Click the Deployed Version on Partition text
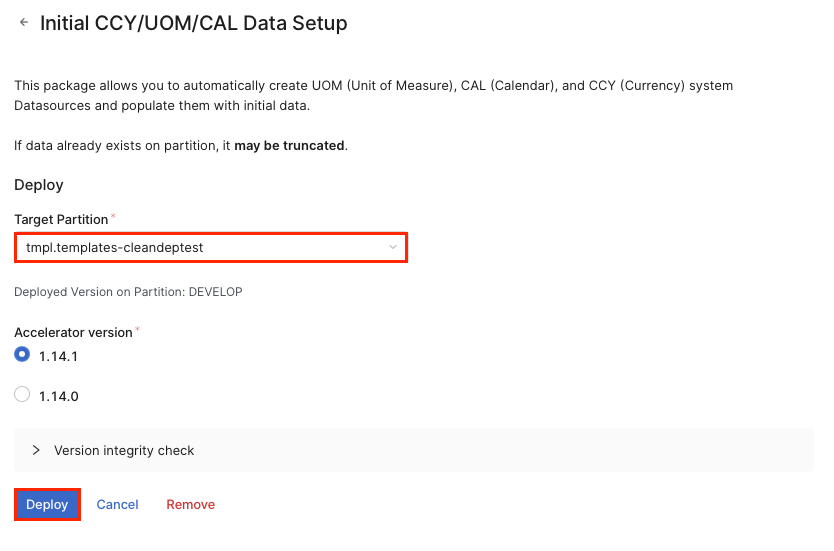Image resolution: width=834 pixels, height=551 pixels. click(128, 292)
